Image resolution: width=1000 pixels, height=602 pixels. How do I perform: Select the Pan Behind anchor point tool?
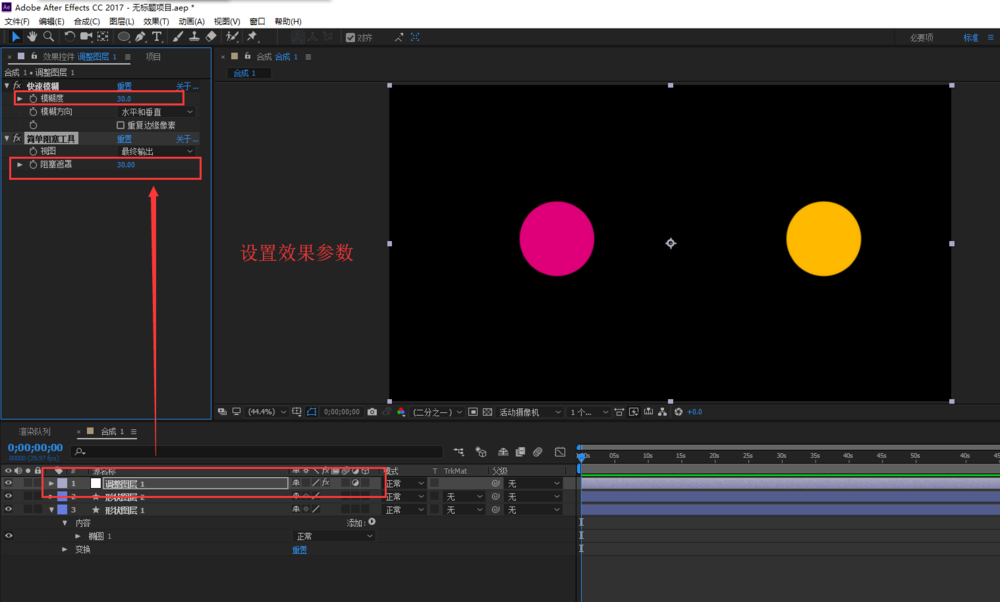[x=103, y=37]
